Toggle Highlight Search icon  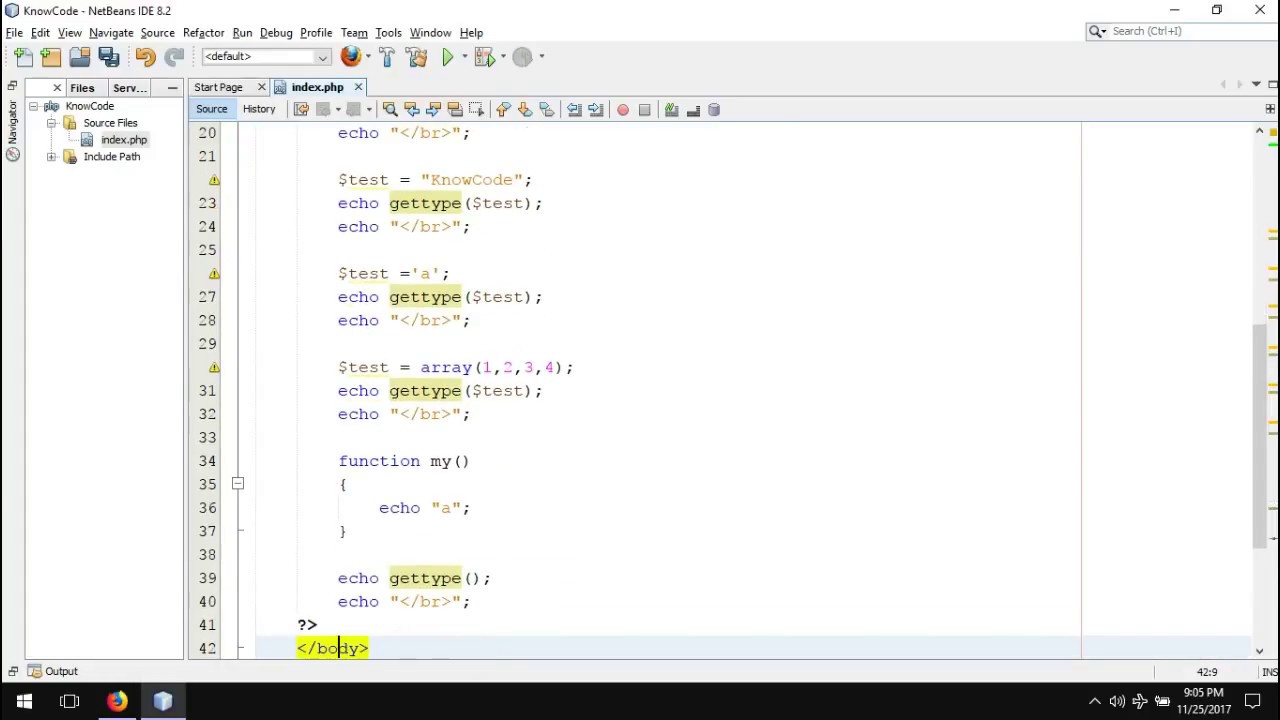coord(455,110)
